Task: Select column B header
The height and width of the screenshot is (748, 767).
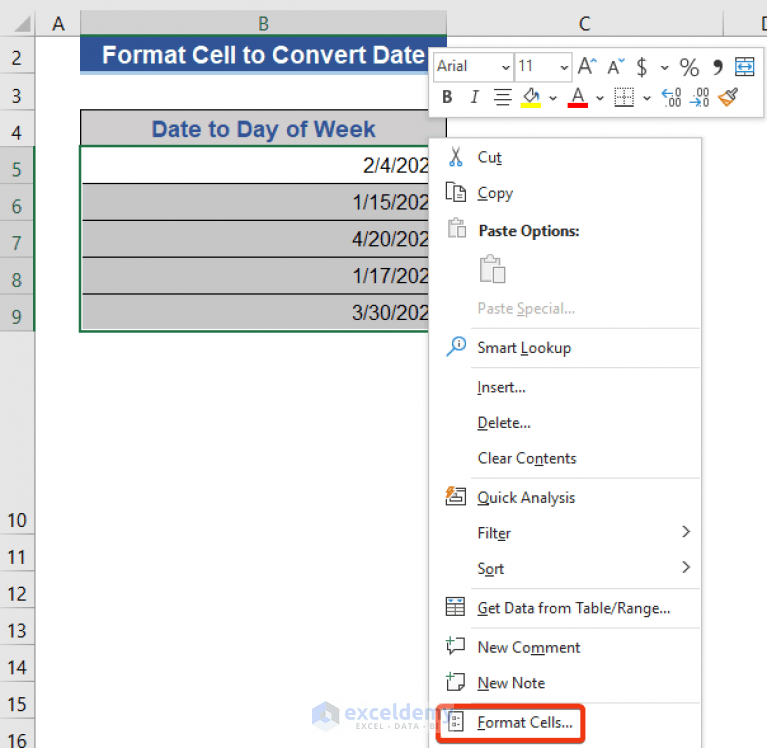Action: 263,23
